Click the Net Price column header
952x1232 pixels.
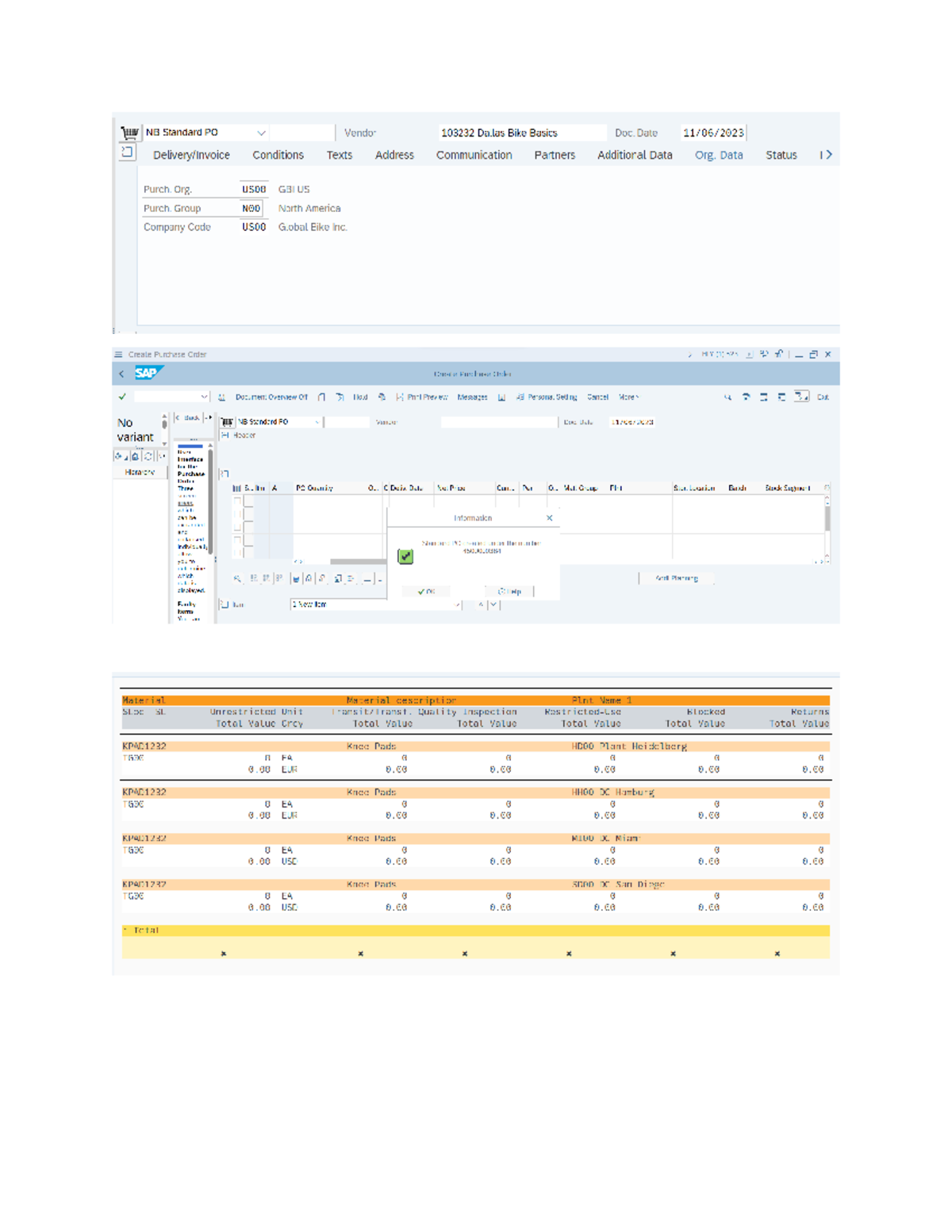coord(451,488)
